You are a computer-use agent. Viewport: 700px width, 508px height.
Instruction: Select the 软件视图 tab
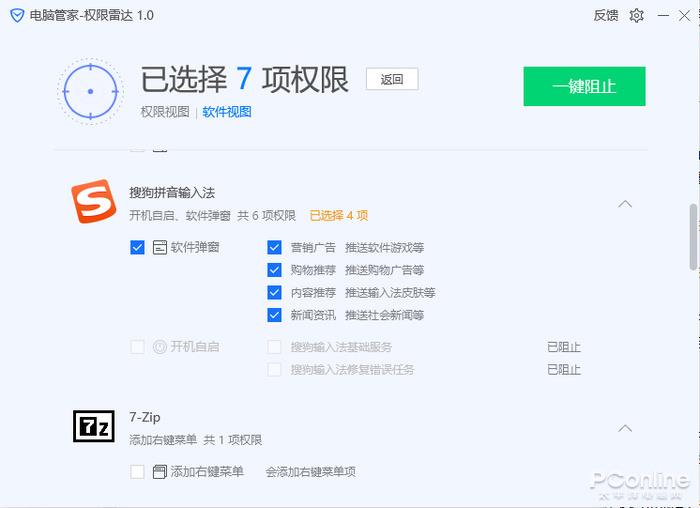tap(227, 112)
